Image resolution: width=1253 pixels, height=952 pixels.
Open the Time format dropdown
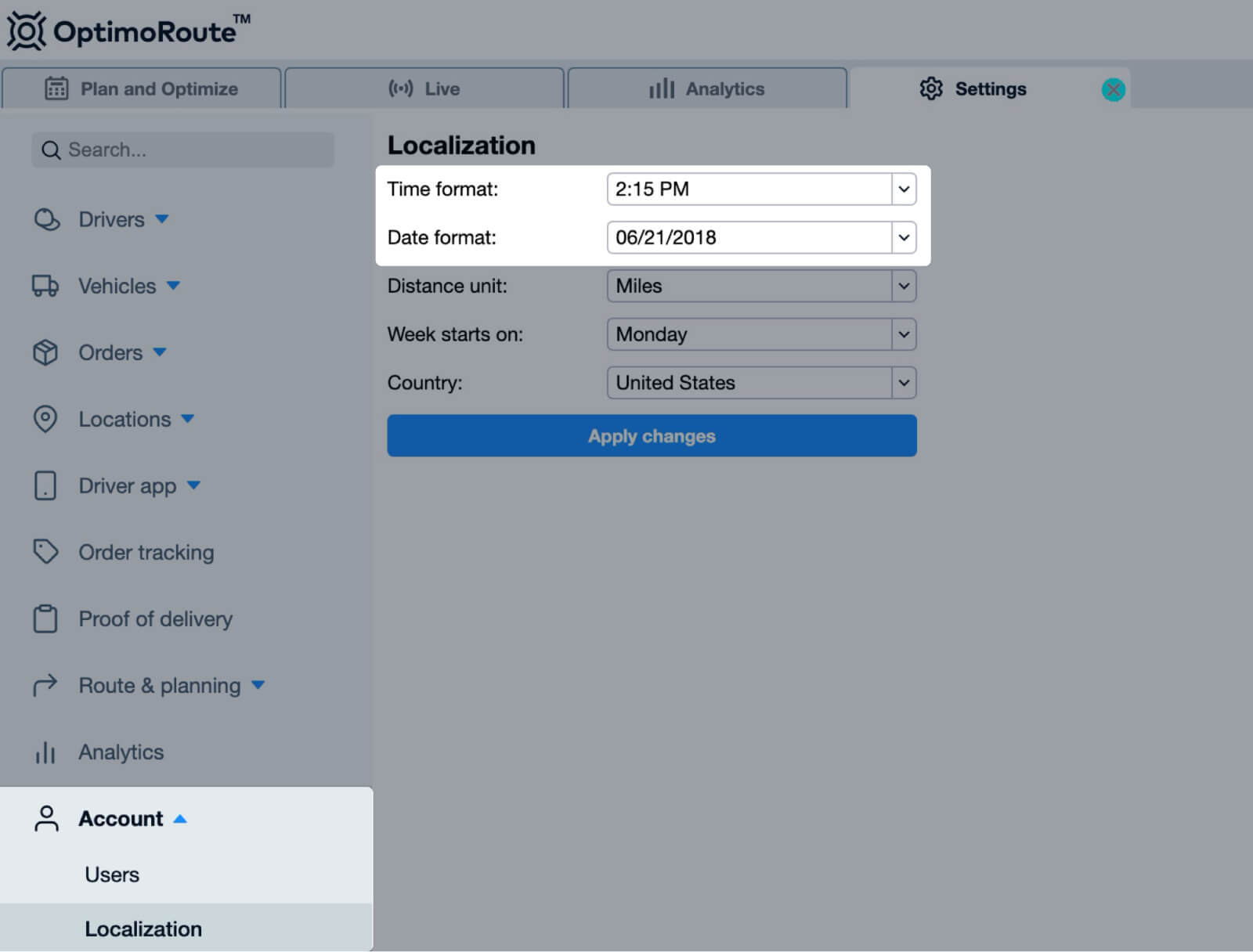pos(760,189)
